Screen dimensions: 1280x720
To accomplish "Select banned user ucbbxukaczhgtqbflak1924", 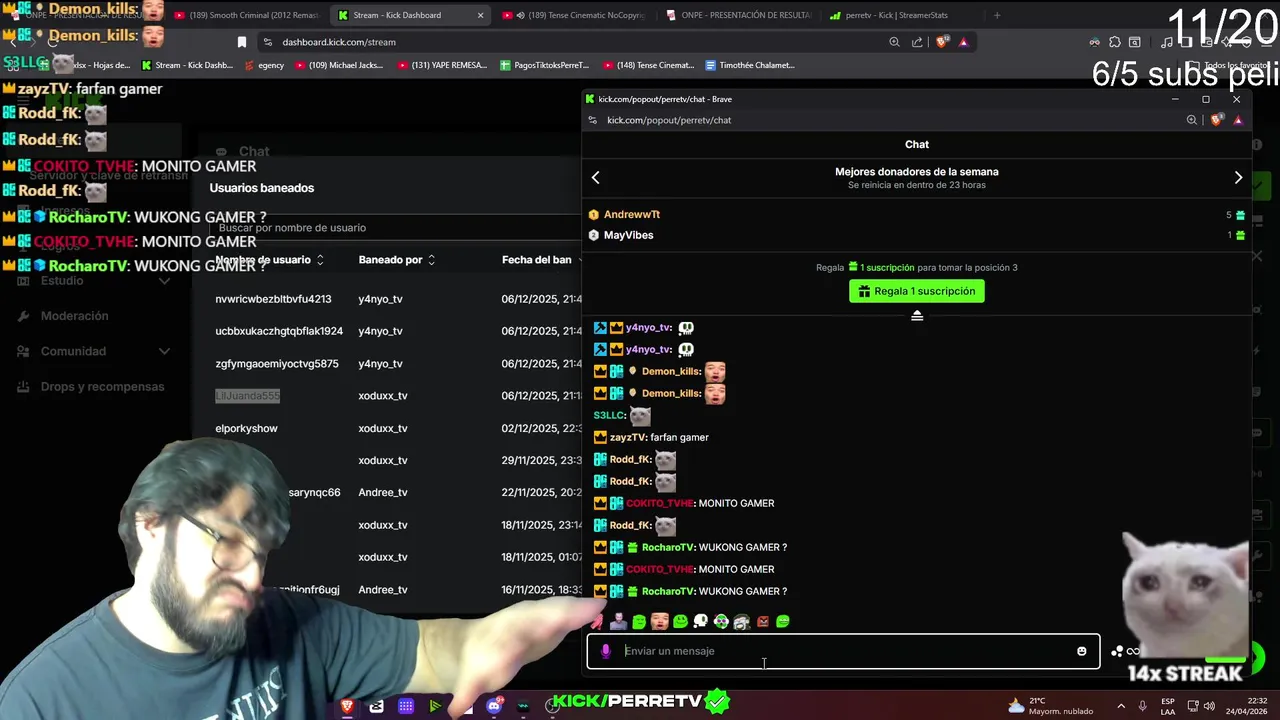I will [x=279, y=331].
